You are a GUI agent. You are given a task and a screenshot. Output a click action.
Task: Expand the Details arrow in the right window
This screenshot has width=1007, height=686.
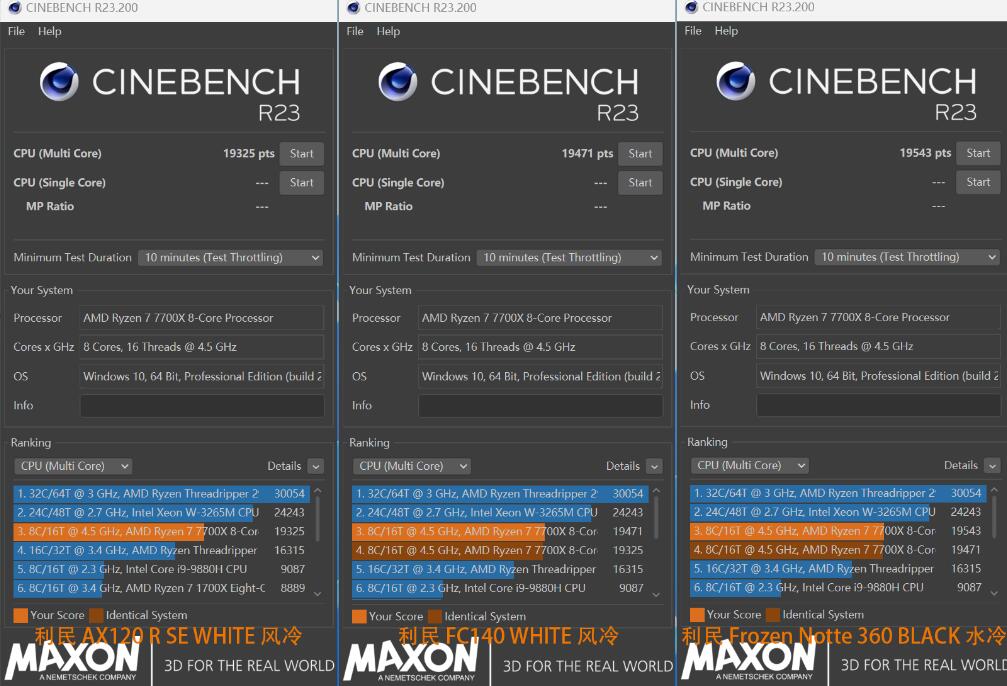(992, 466)
